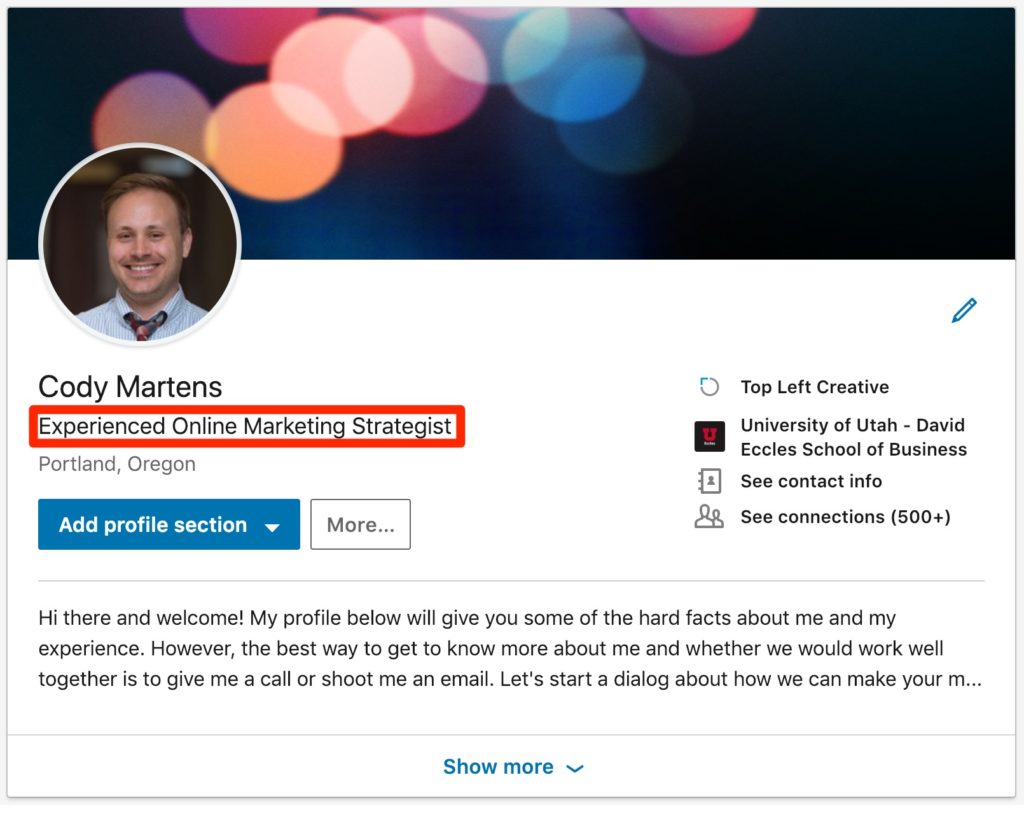The height and width of the screenshot is (831, 1024).
Task: Expand the summary with Show more
Action: pyautogui.click(x=512, y=767)
